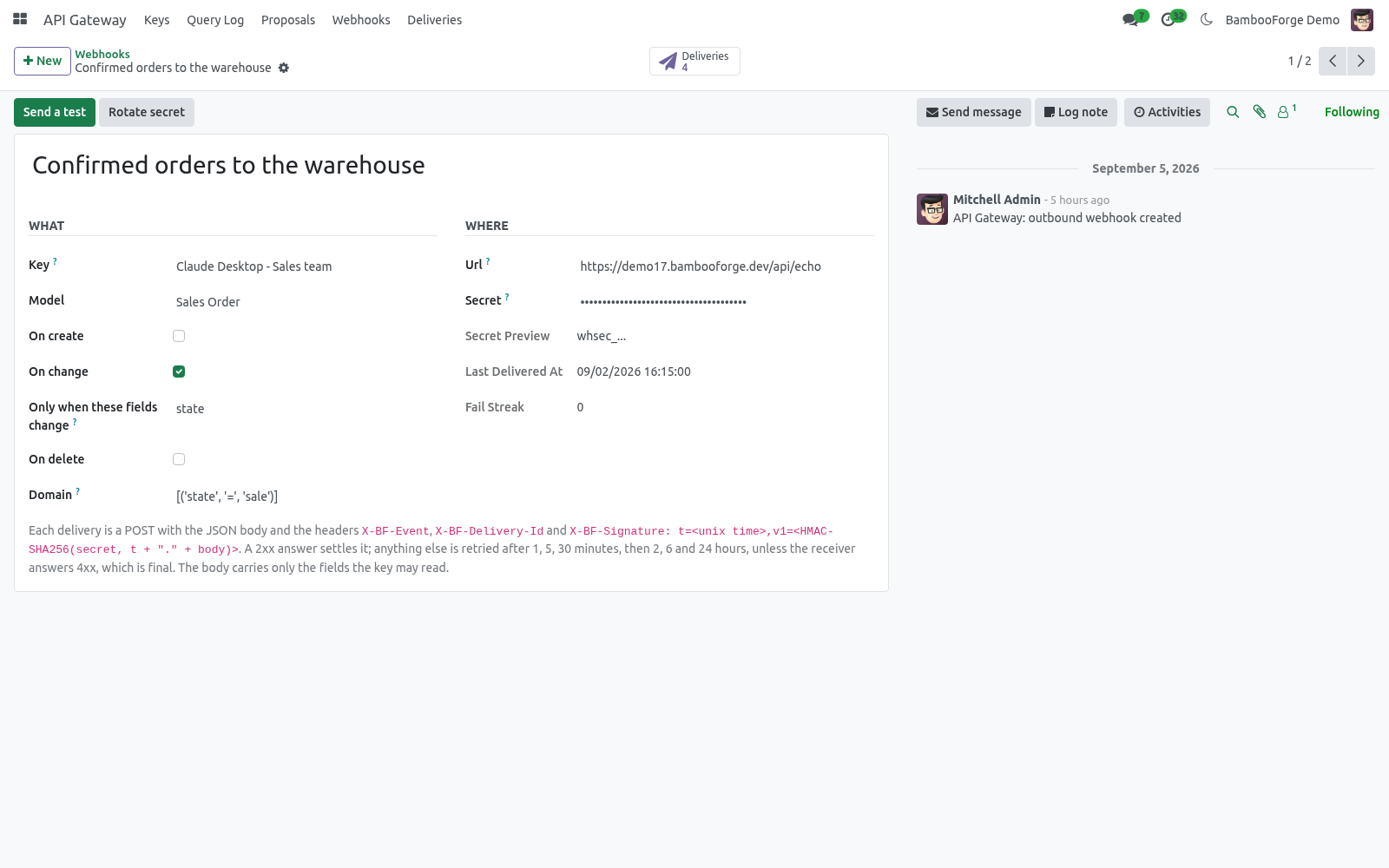Click Send message in chatter
Viewport: 1389px width, 868px height.
tap(974, 112)
